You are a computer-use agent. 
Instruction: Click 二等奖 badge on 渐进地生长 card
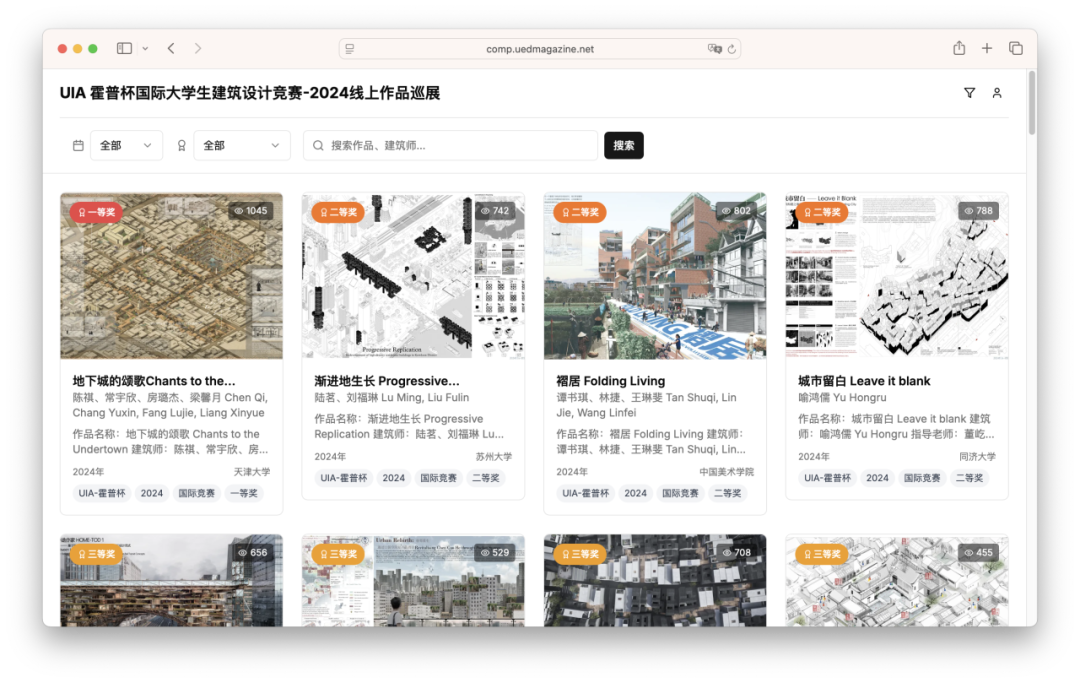[338, 212]
